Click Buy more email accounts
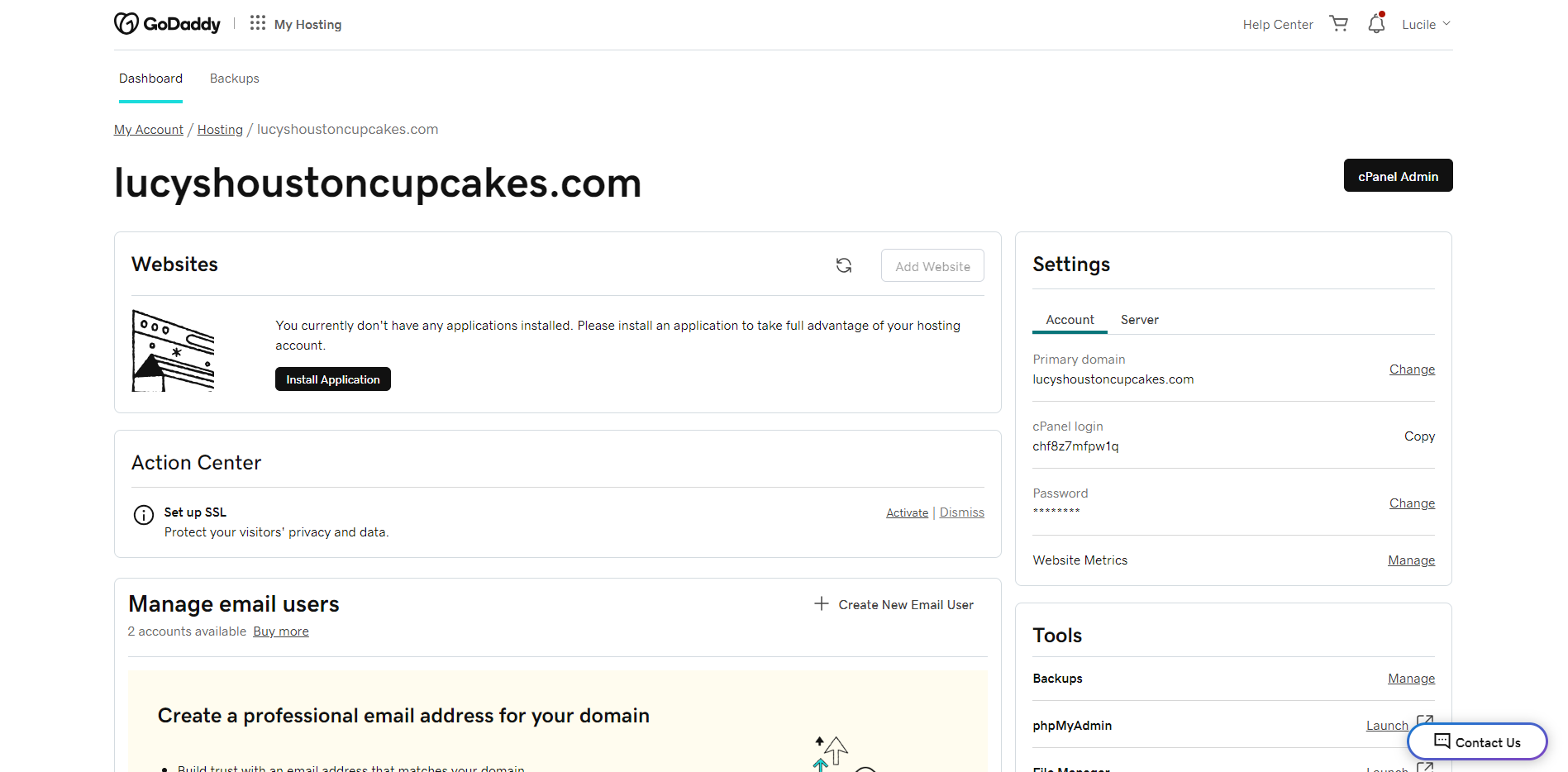The height and width of the screenshot is (772, 1568). 280,631
